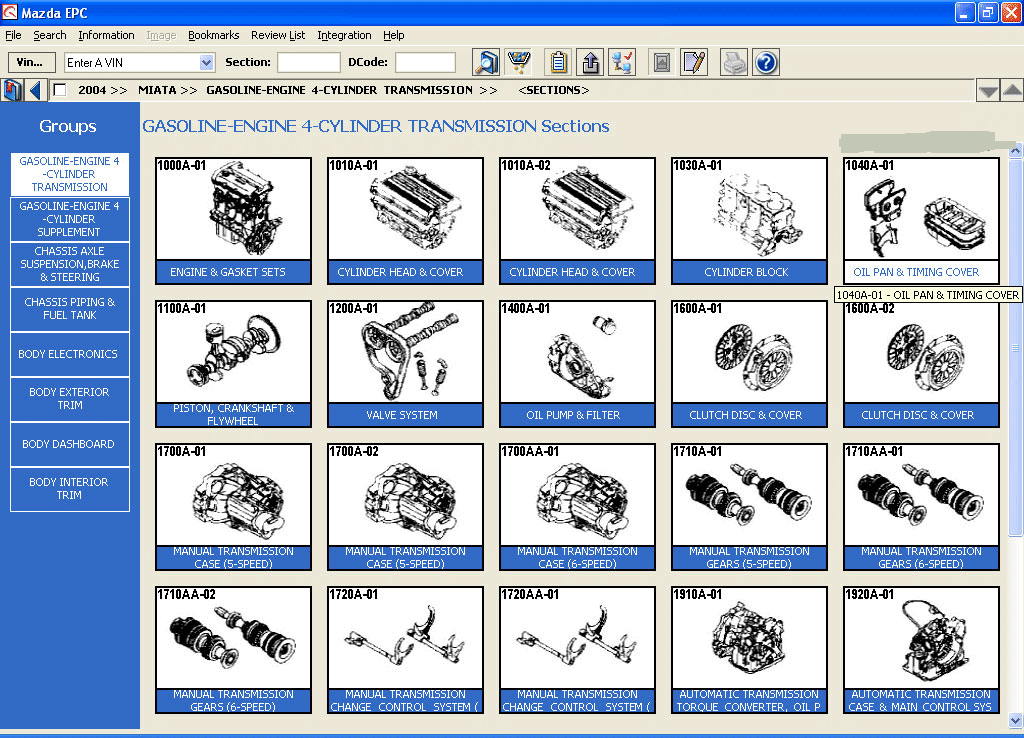Open 1600A-02 Clutch Disc & Cover section
Screen dimensions: 1024x738
(921, 364)
